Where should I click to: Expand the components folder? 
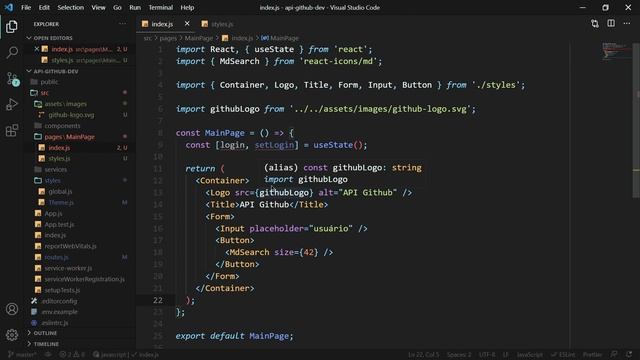80,126
